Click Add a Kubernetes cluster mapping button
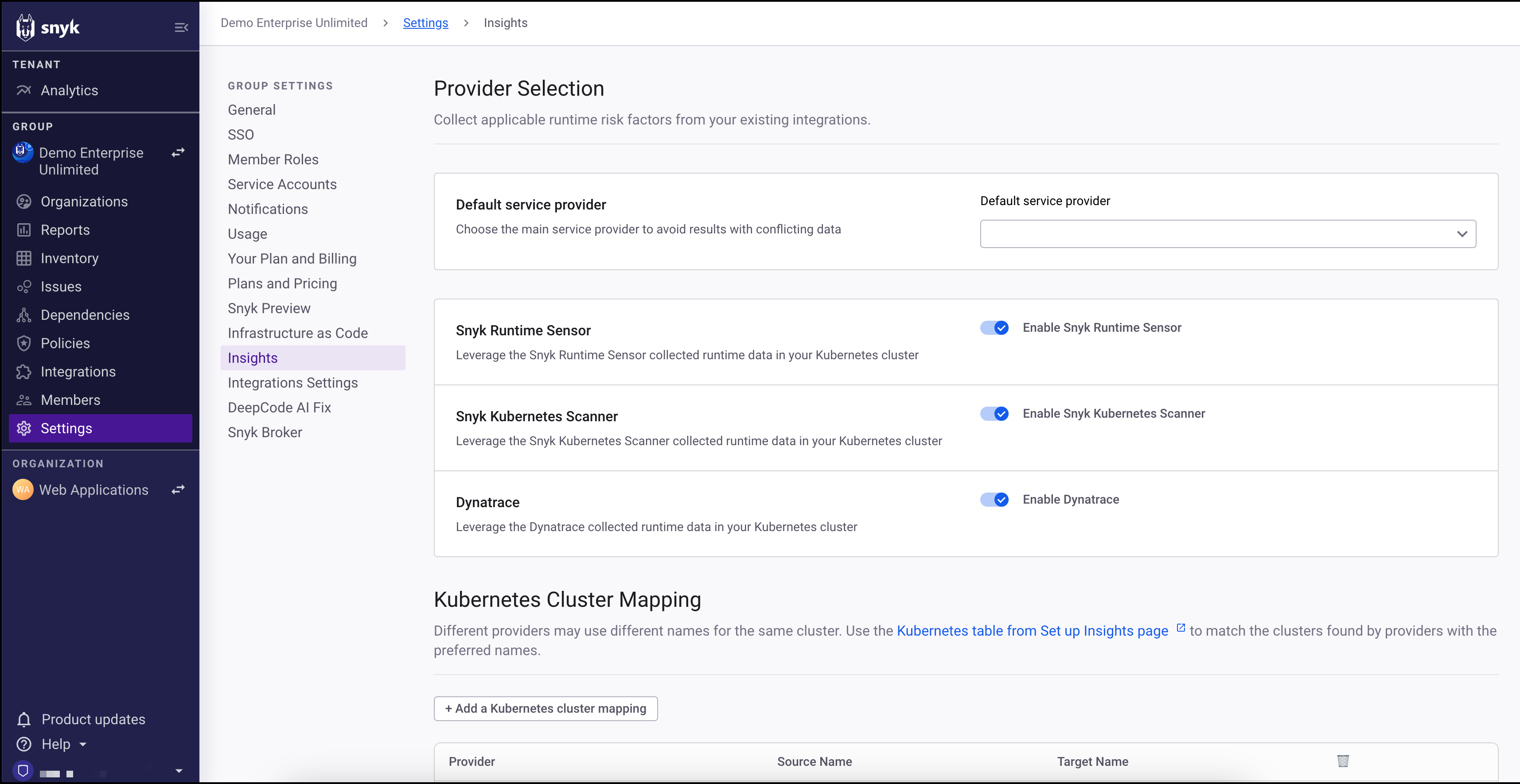This screenshot has height=784, width=1520. click(545, 709)
